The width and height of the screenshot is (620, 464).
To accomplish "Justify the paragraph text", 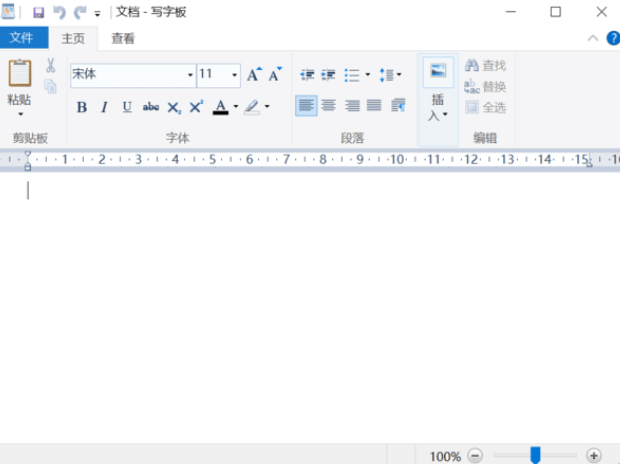I will 374,106.
